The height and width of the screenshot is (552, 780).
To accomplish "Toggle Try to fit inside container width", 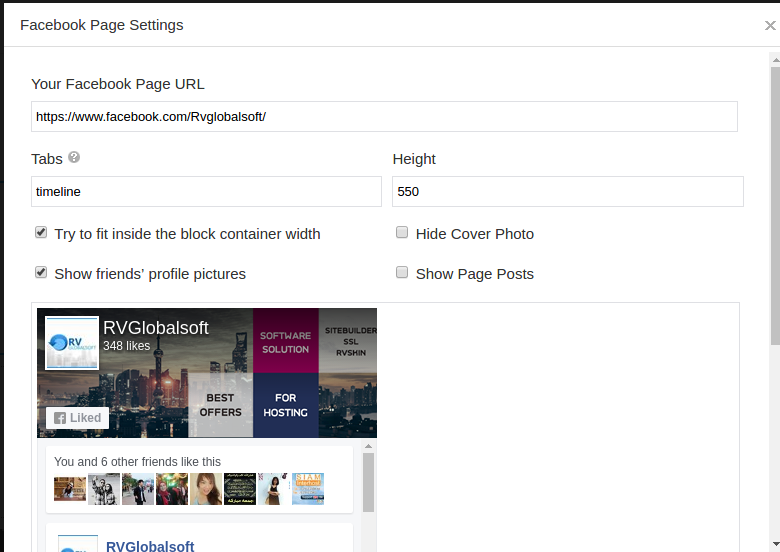I will [41, 232].
